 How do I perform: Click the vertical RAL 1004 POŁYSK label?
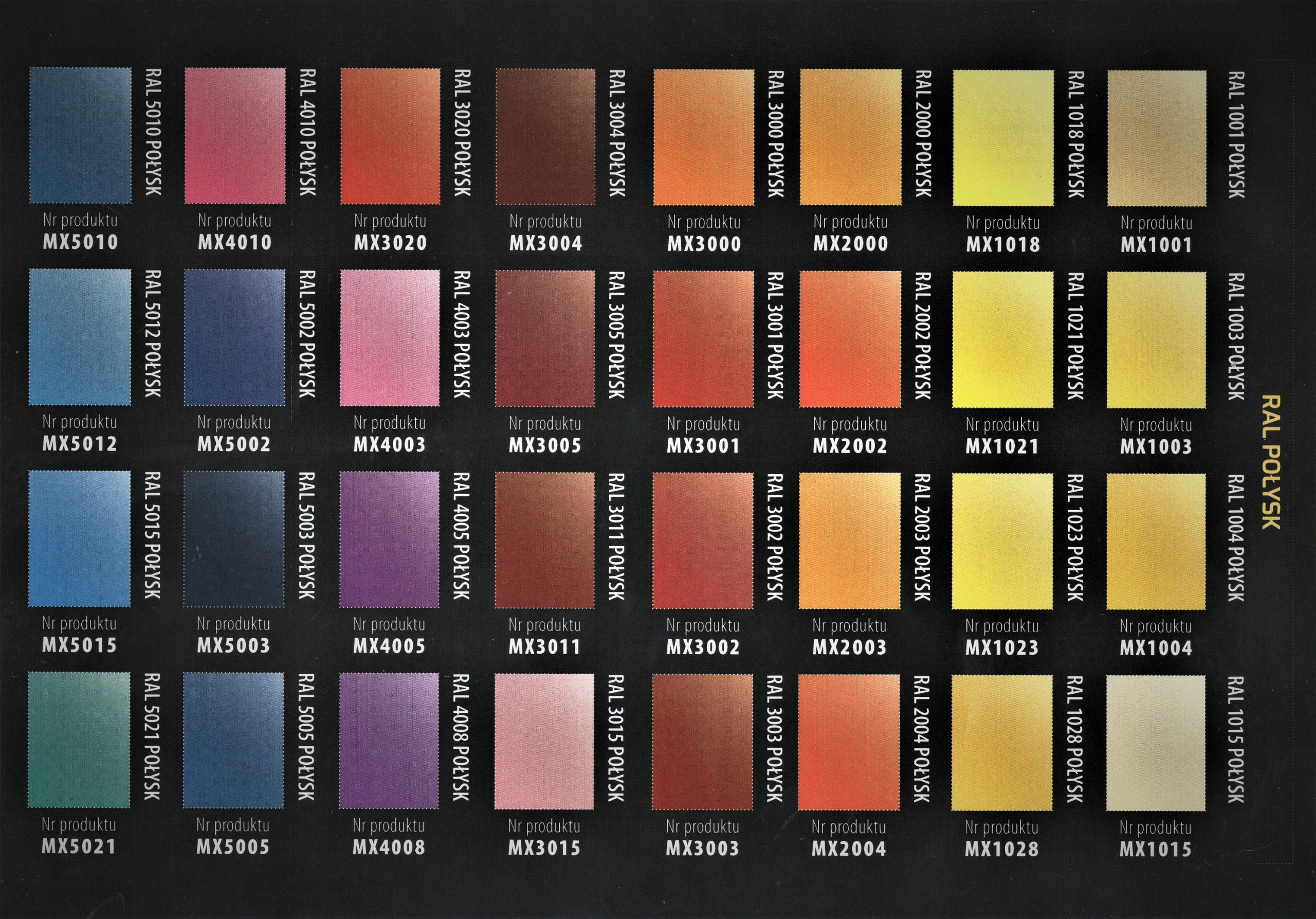(x=1236, y=538)
